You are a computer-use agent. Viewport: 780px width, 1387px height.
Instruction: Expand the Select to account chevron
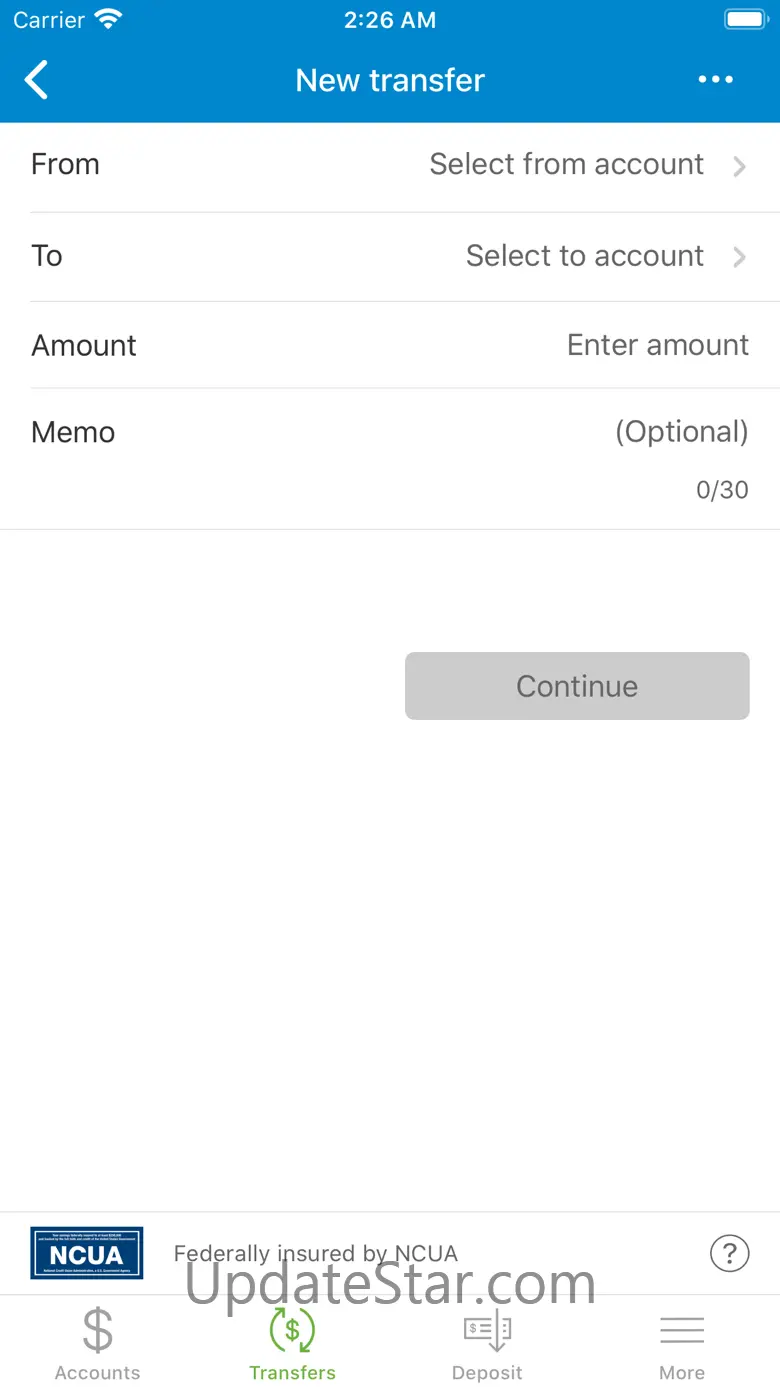click(x=740, y=257)
